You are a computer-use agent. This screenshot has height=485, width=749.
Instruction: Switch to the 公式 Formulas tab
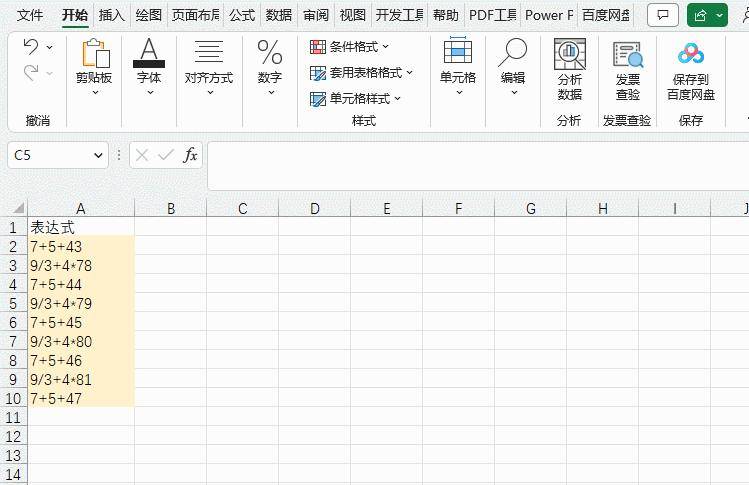coord(242,15)
